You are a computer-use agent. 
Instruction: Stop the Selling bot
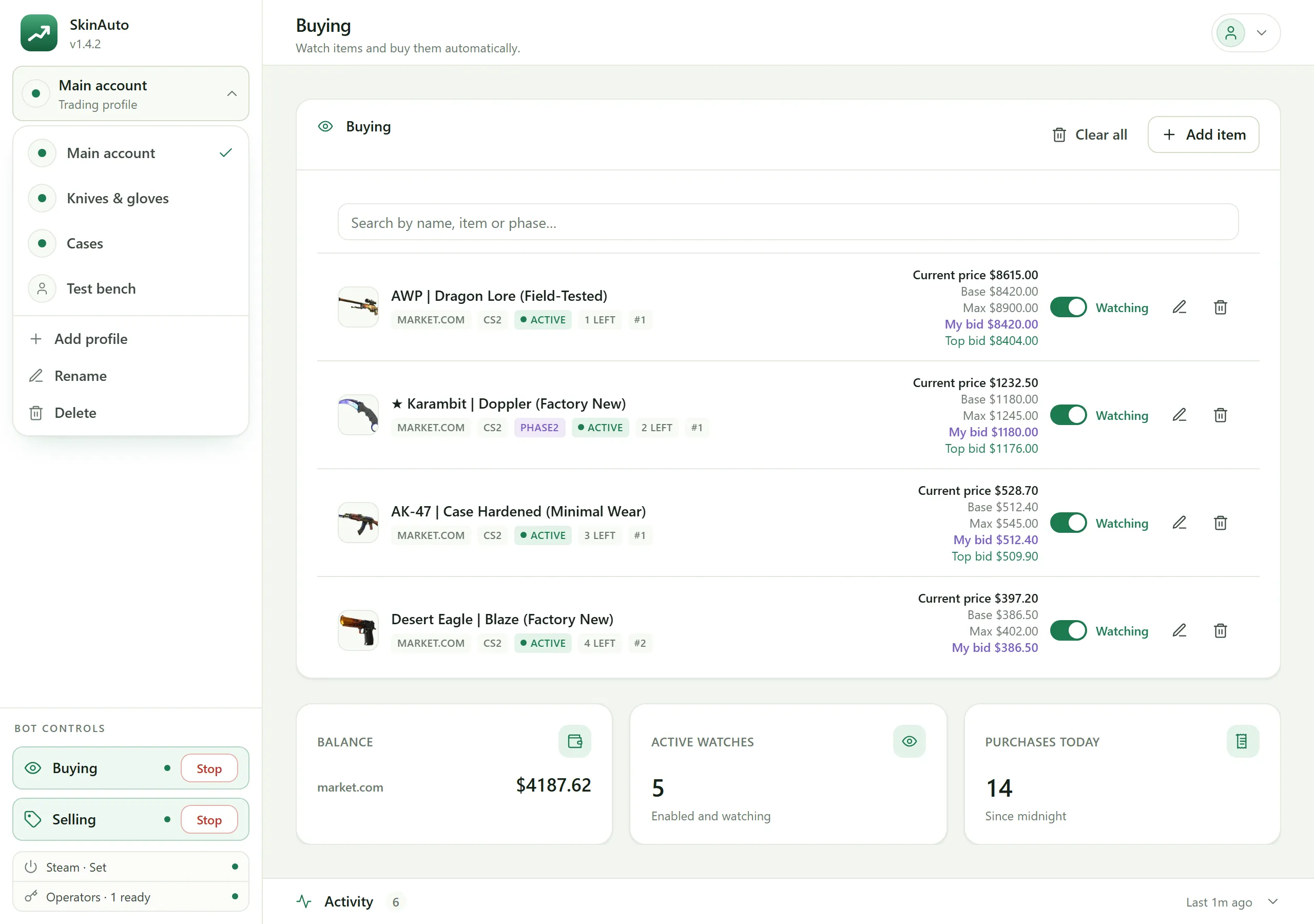209,820
